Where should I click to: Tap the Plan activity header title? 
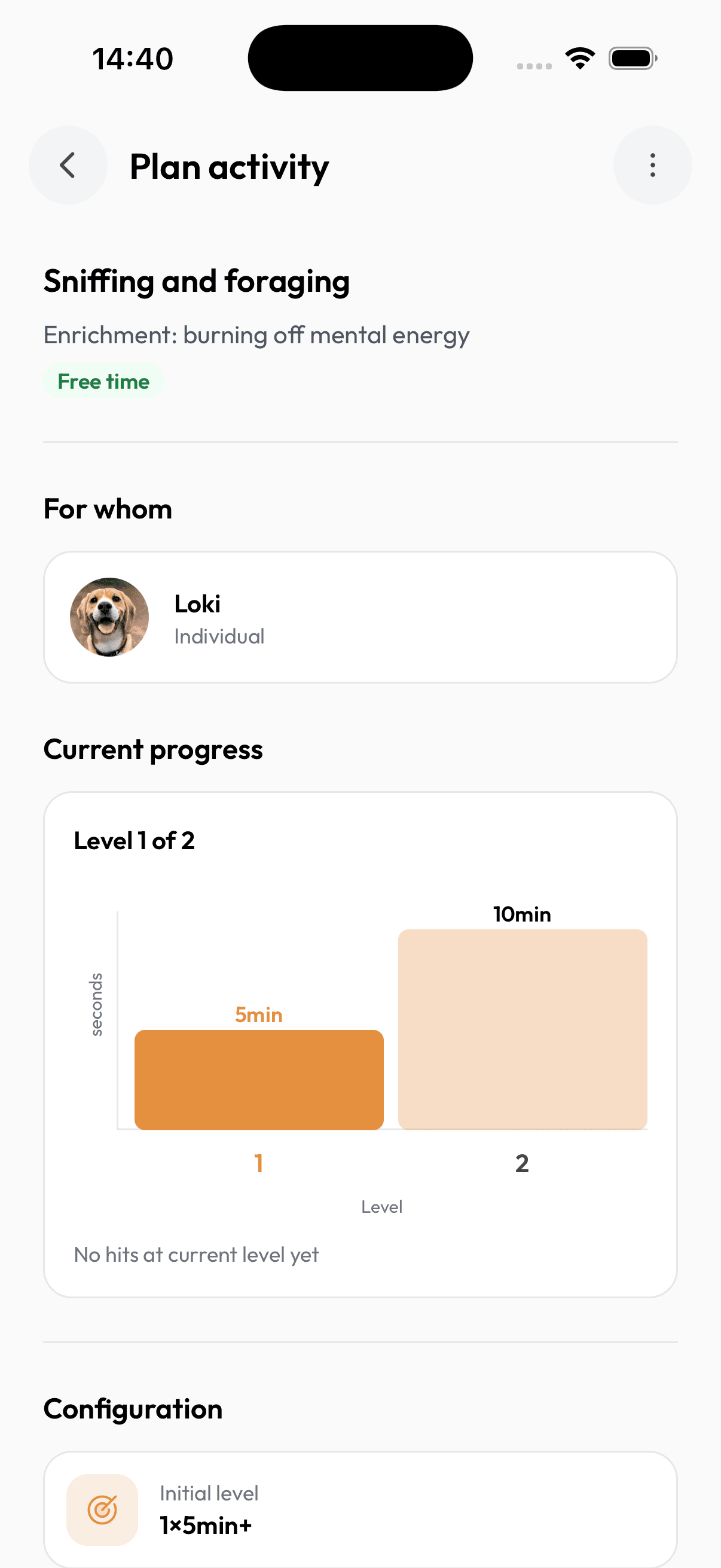tap(230, 167)
